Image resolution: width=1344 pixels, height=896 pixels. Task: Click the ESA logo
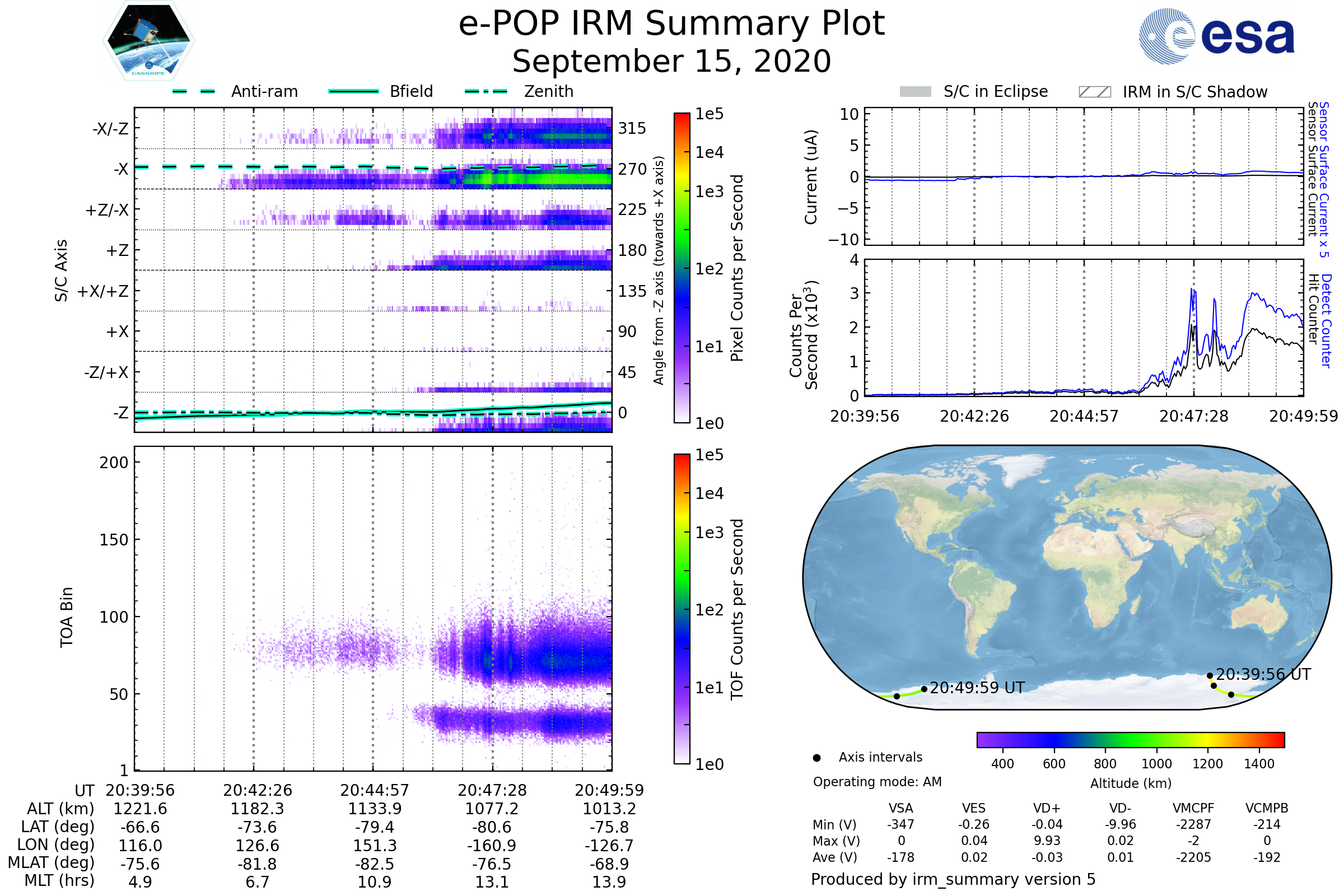(1217, 36)
